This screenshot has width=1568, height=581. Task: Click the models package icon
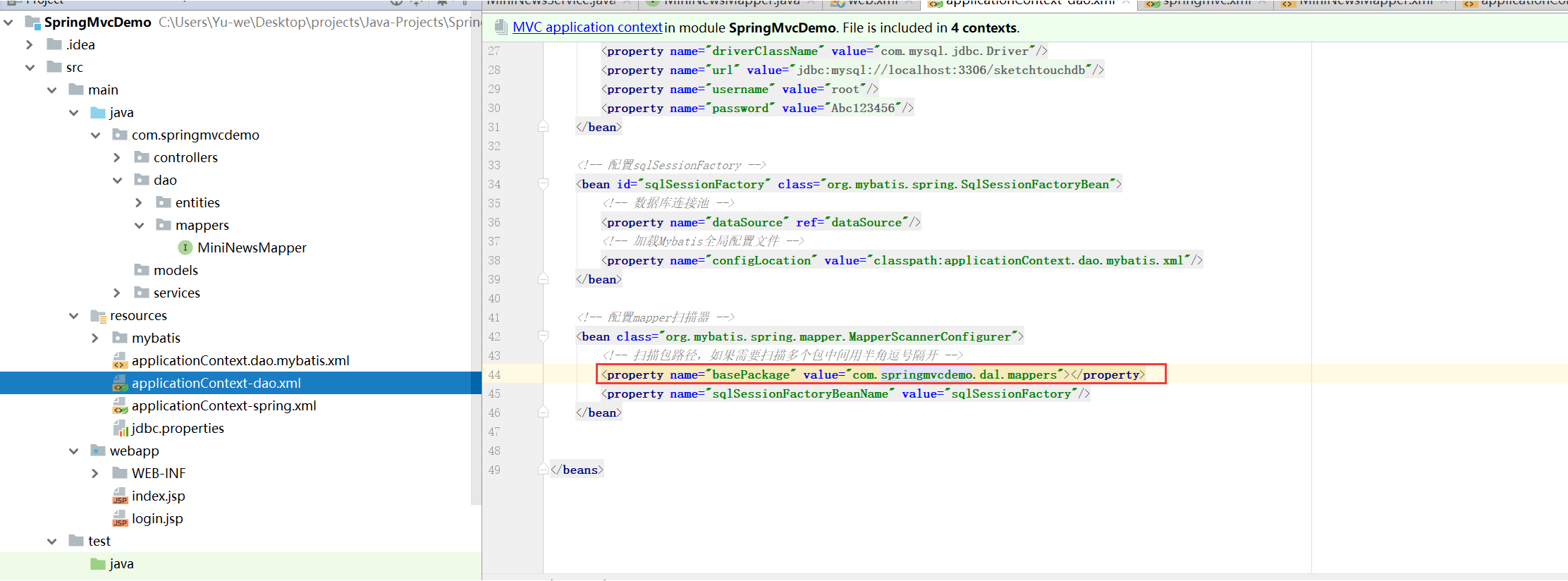(142, 270)
